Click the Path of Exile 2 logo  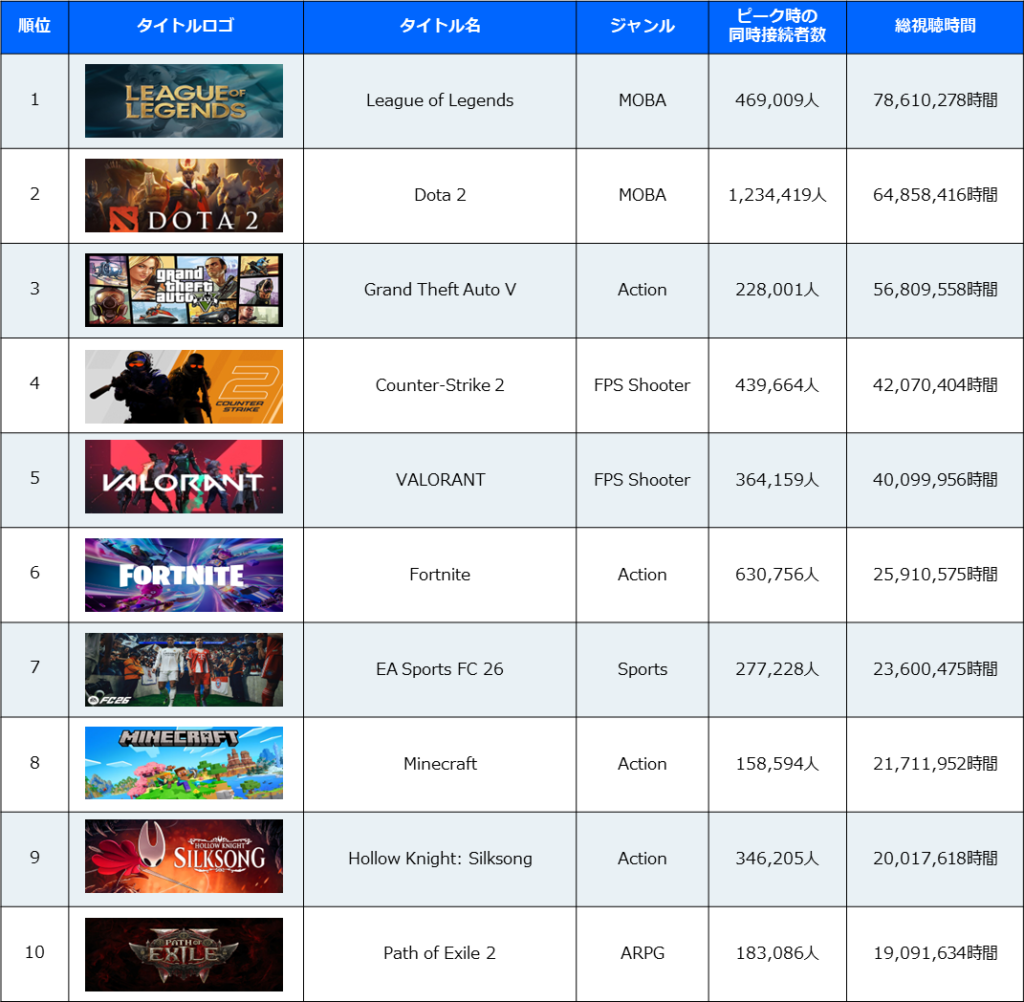pos(184,954)
